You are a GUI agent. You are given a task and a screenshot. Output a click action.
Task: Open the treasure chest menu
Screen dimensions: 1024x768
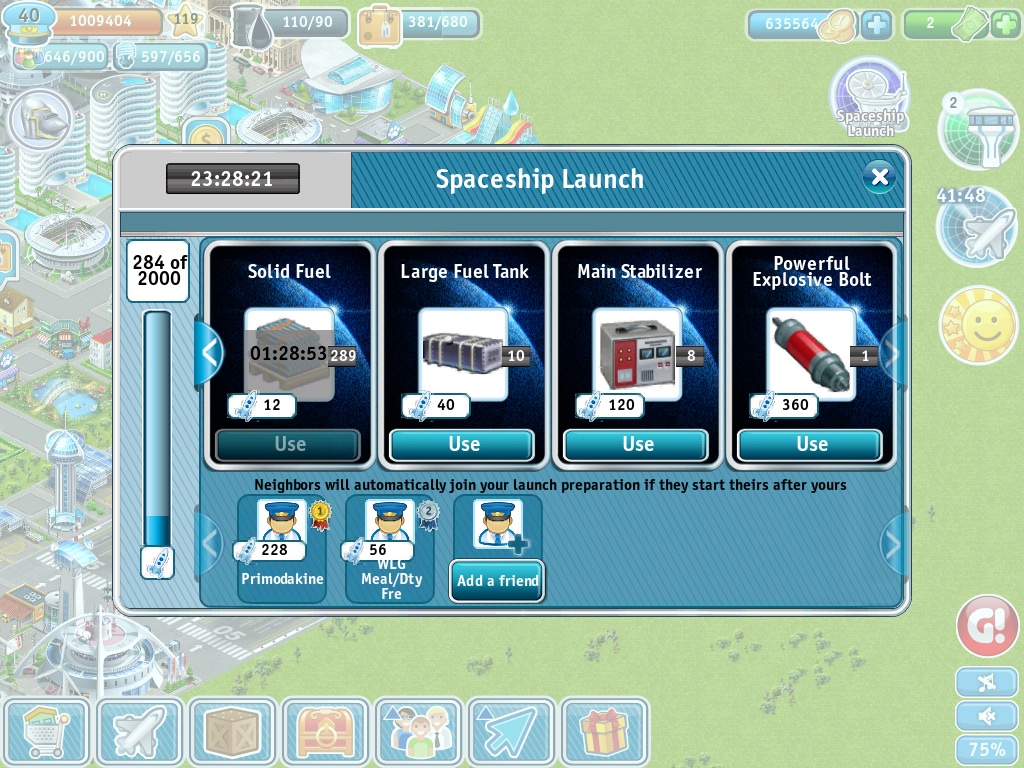[x=325, y=731]
